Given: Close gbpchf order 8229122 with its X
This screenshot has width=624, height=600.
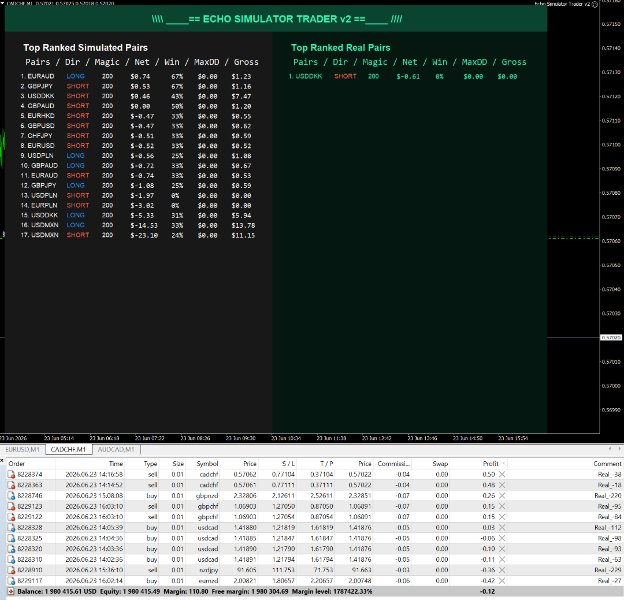Looking at the screenshot, I should pyautogui.click(x=502, y=517).
